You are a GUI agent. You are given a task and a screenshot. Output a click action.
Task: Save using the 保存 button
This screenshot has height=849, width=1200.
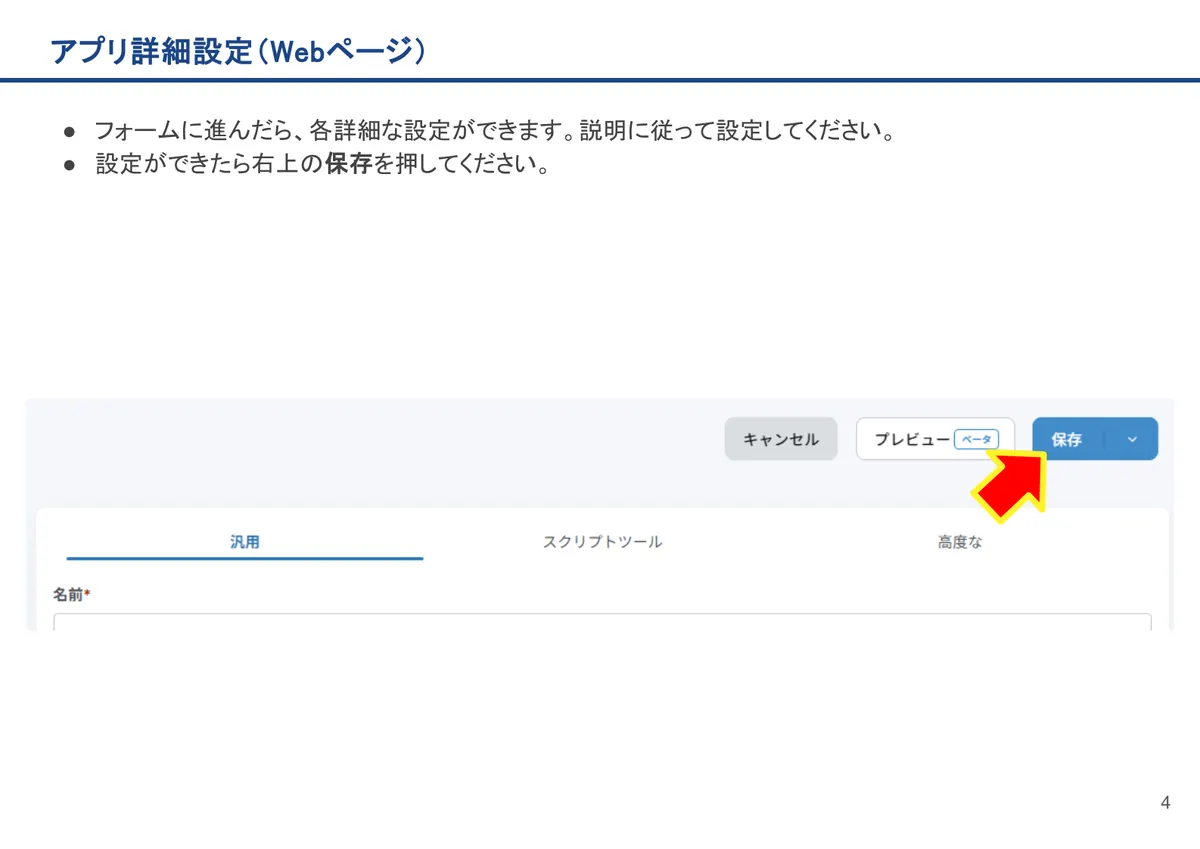pos(1068,439)
